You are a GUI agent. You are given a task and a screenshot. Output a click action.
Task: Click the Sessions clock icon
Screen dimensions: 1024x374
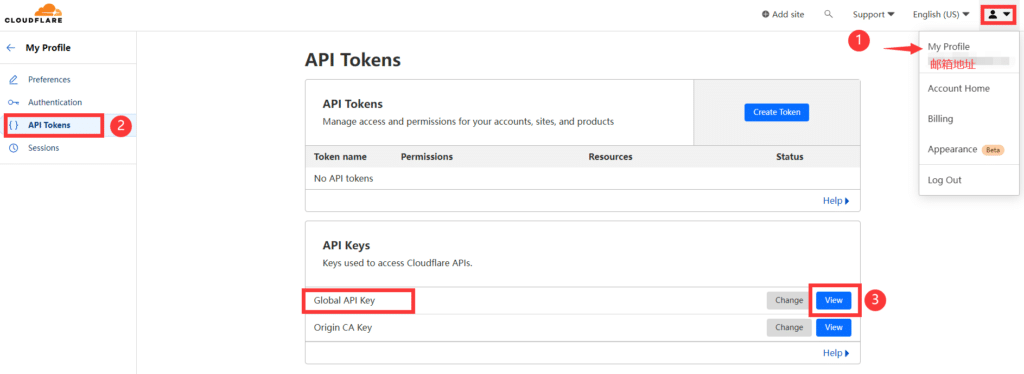point(13,148)
